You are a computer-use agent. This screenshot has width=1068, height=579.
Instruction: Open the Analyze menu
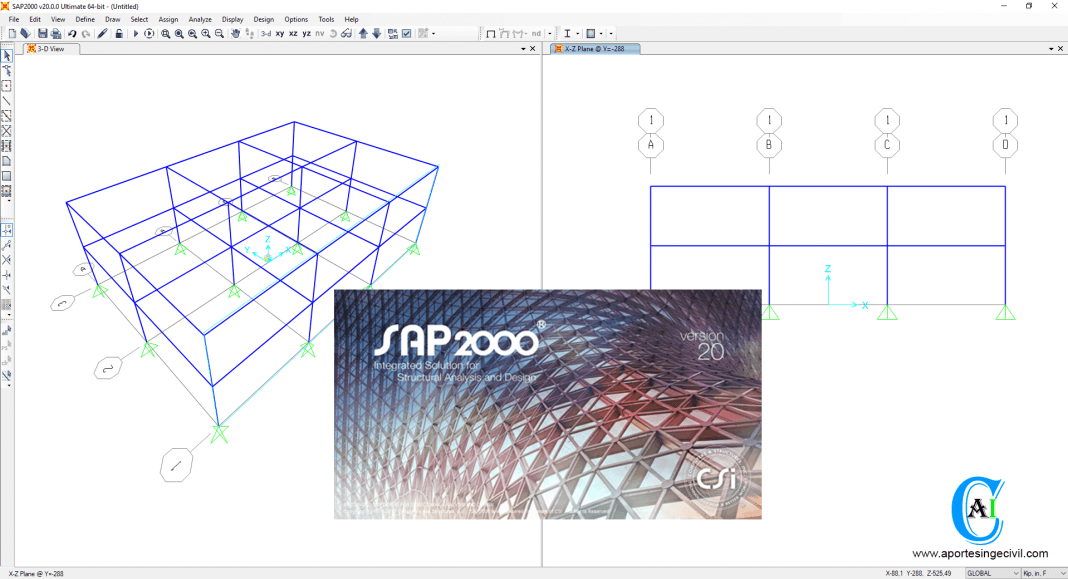(200, 19)
